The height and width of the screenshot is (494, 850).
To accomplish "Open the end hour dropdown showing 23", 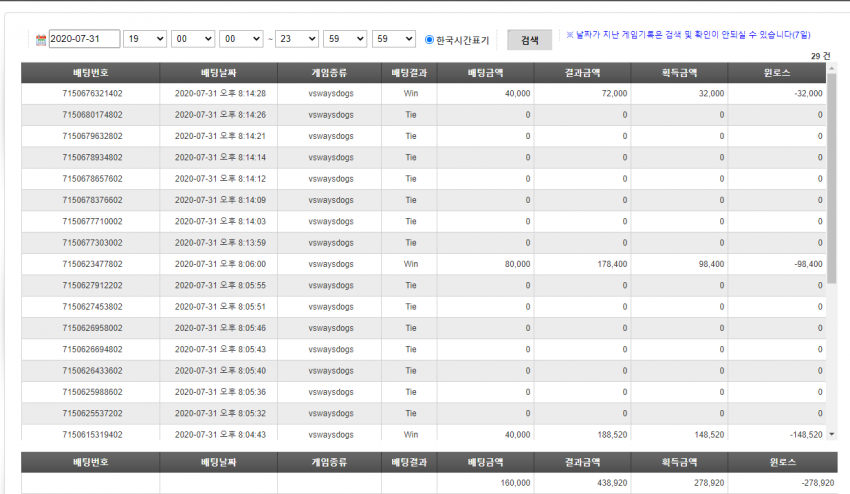I will 297,39.
